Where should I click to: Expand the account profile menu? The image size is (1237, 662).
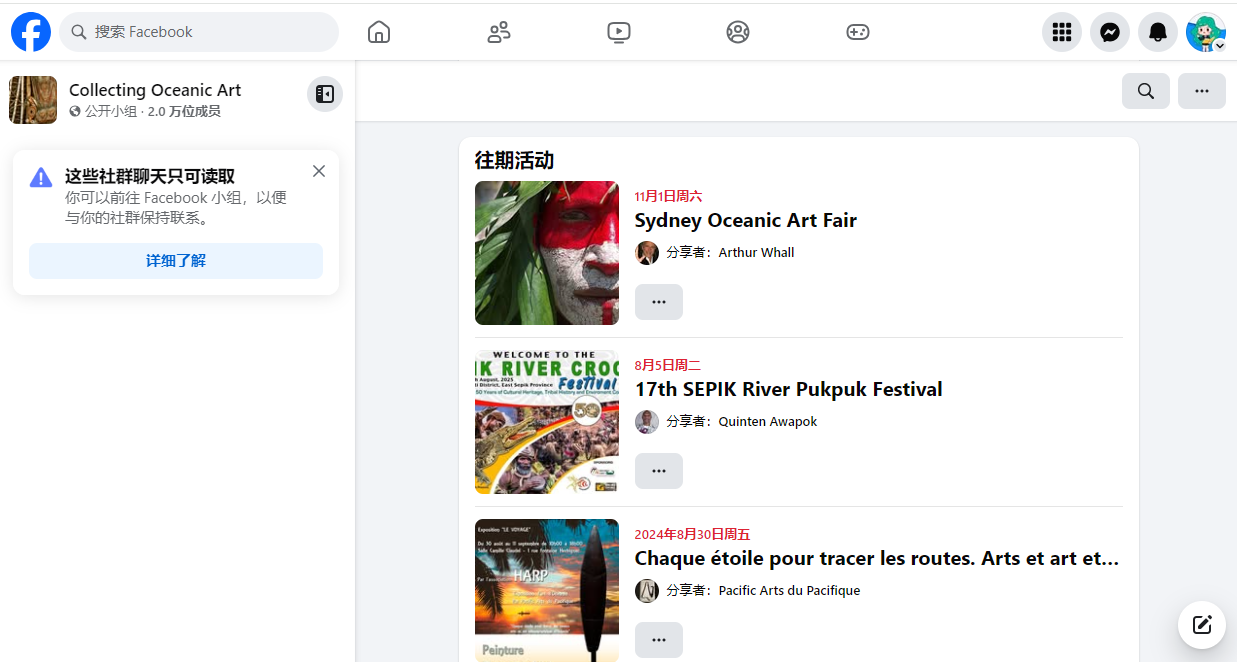(1205, 32)
